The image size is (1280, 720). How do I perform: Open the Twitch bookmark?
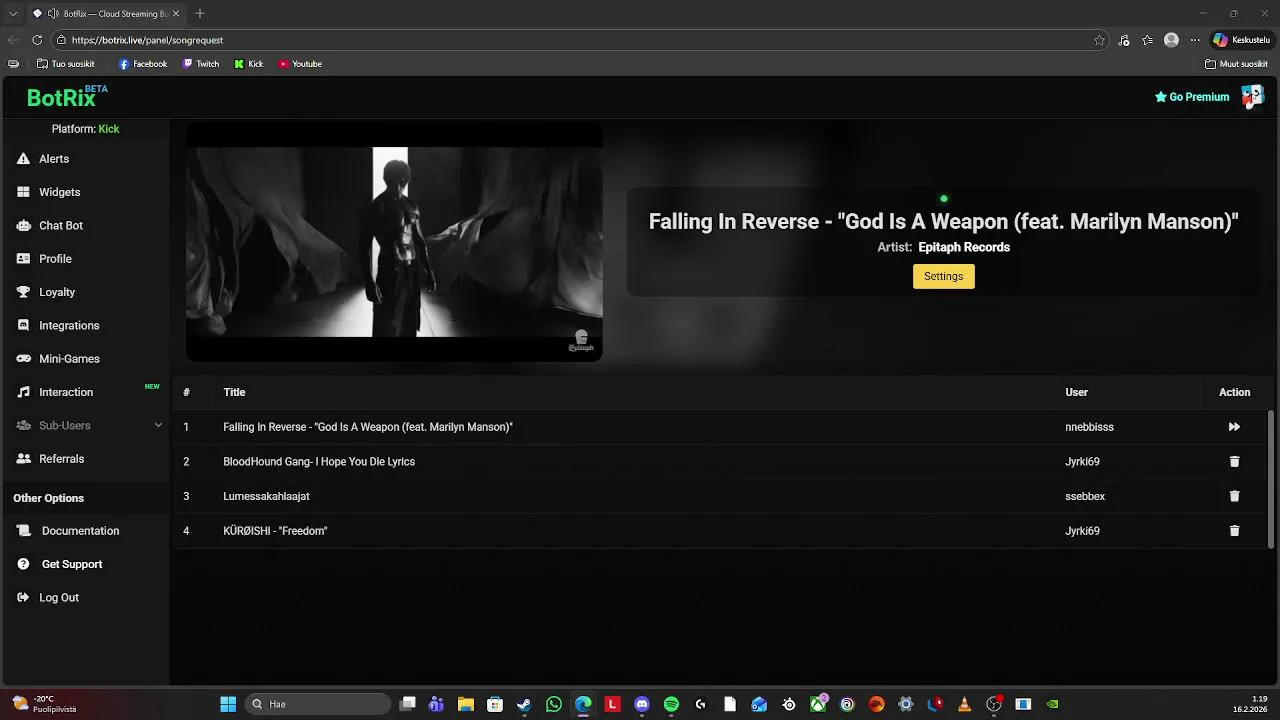(x=201, y=64)
